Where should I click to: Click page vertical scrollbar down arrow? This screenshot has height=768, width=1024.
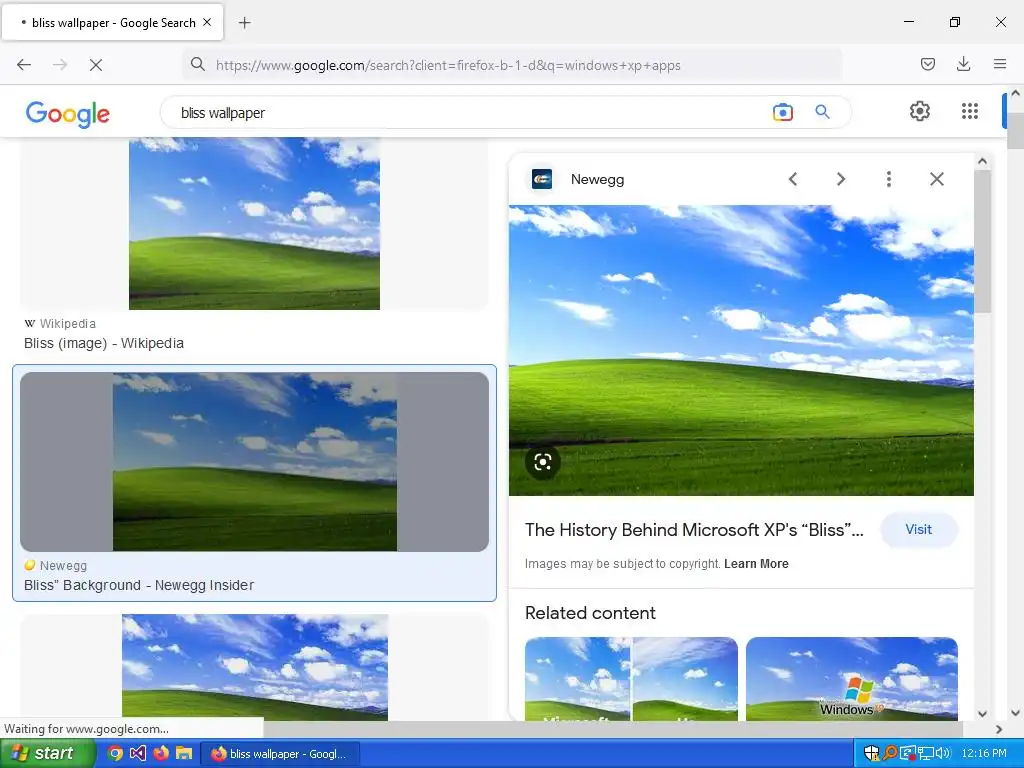click(1016, 714)
